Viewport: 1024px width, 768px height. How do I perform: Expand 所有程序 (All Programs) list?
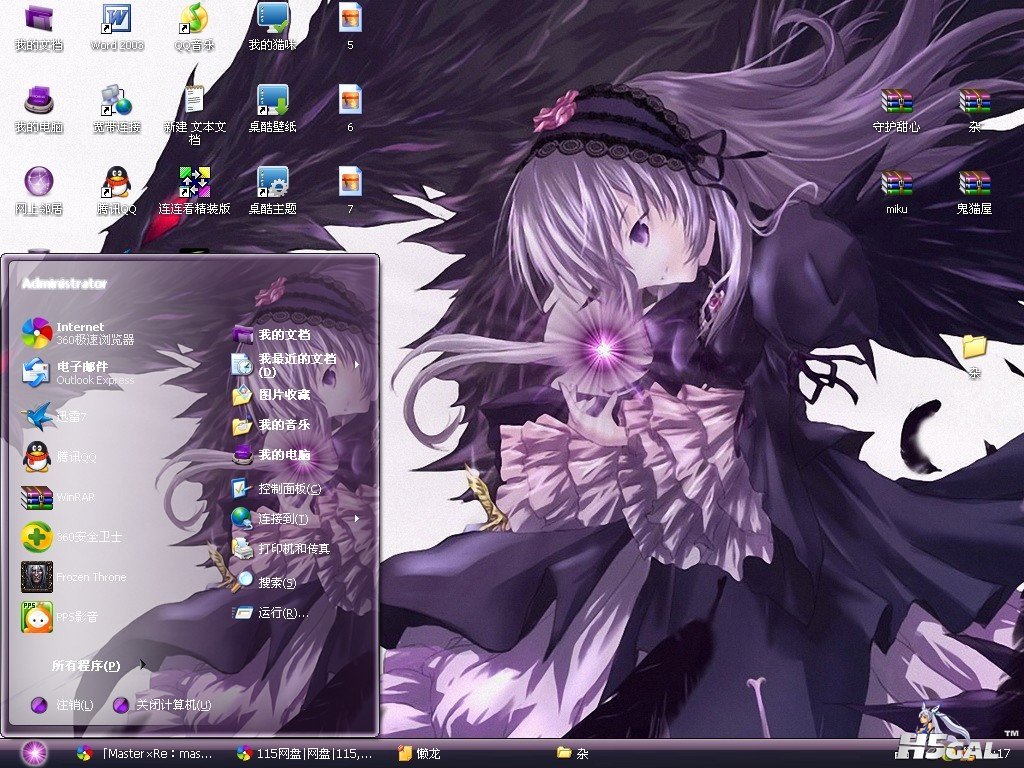88,666
